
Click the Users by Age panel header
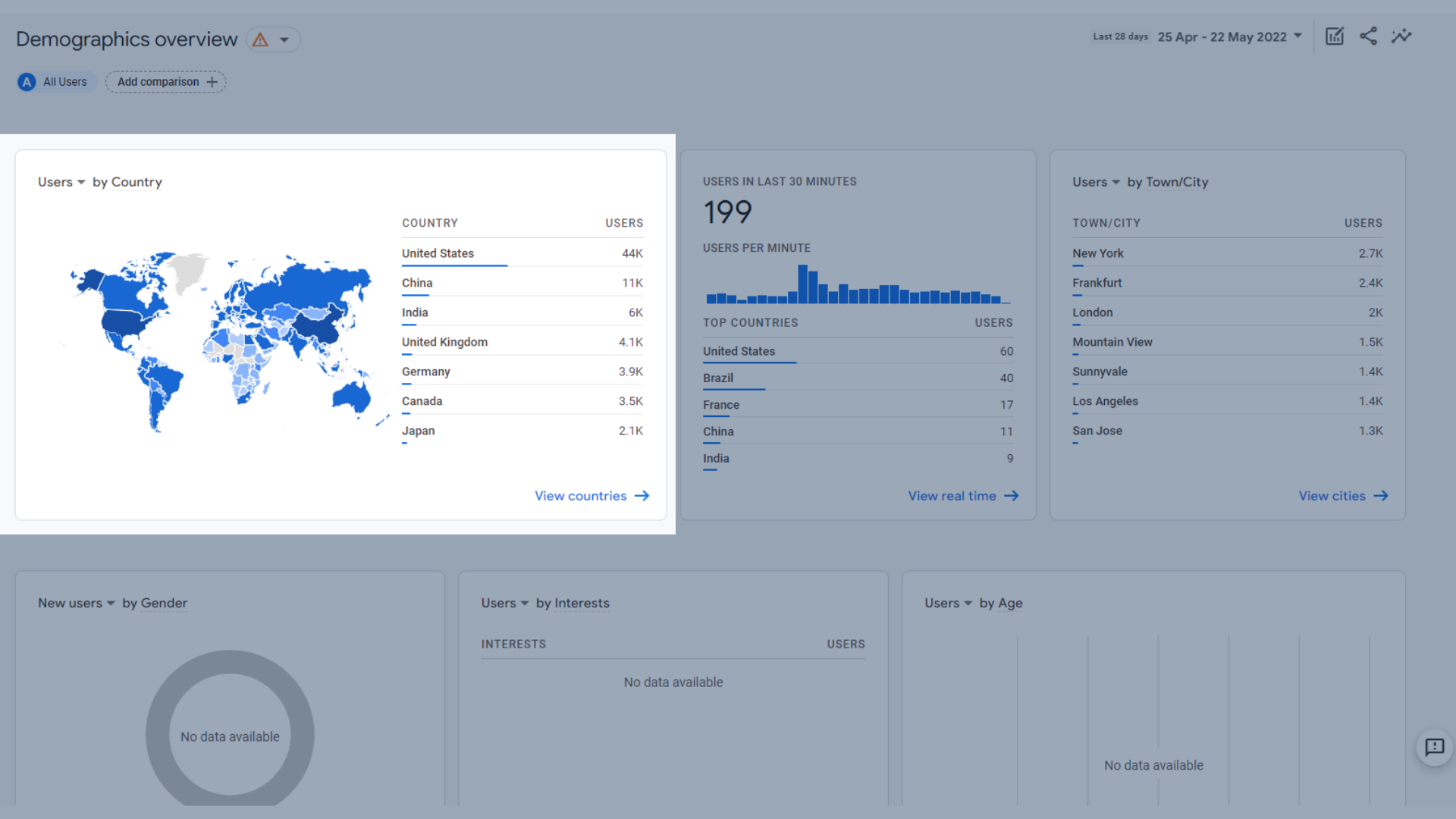(975, 602)
